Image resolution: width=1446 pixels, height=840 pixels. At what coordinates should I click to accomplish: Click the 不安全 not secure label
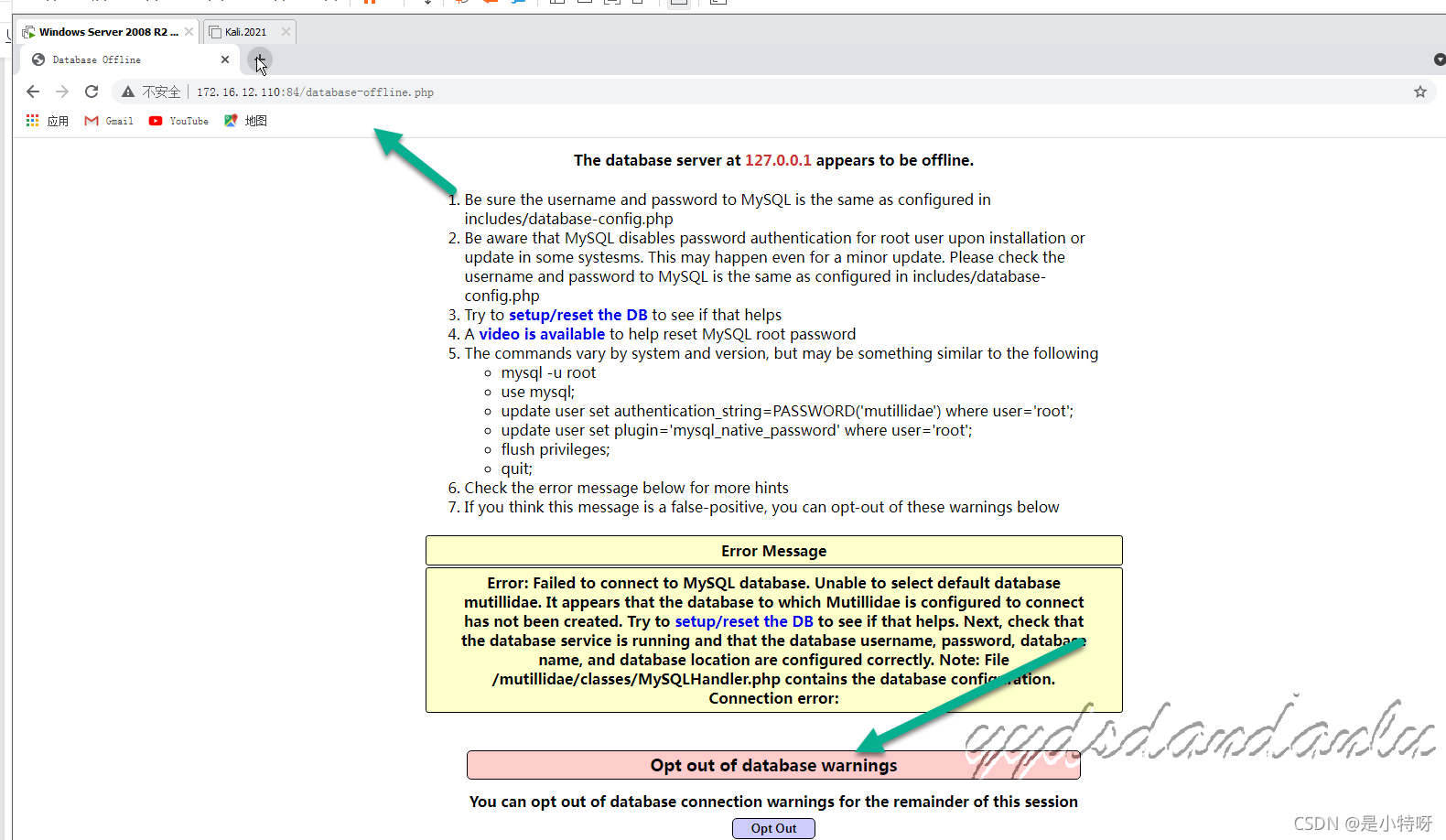[161, 92]
